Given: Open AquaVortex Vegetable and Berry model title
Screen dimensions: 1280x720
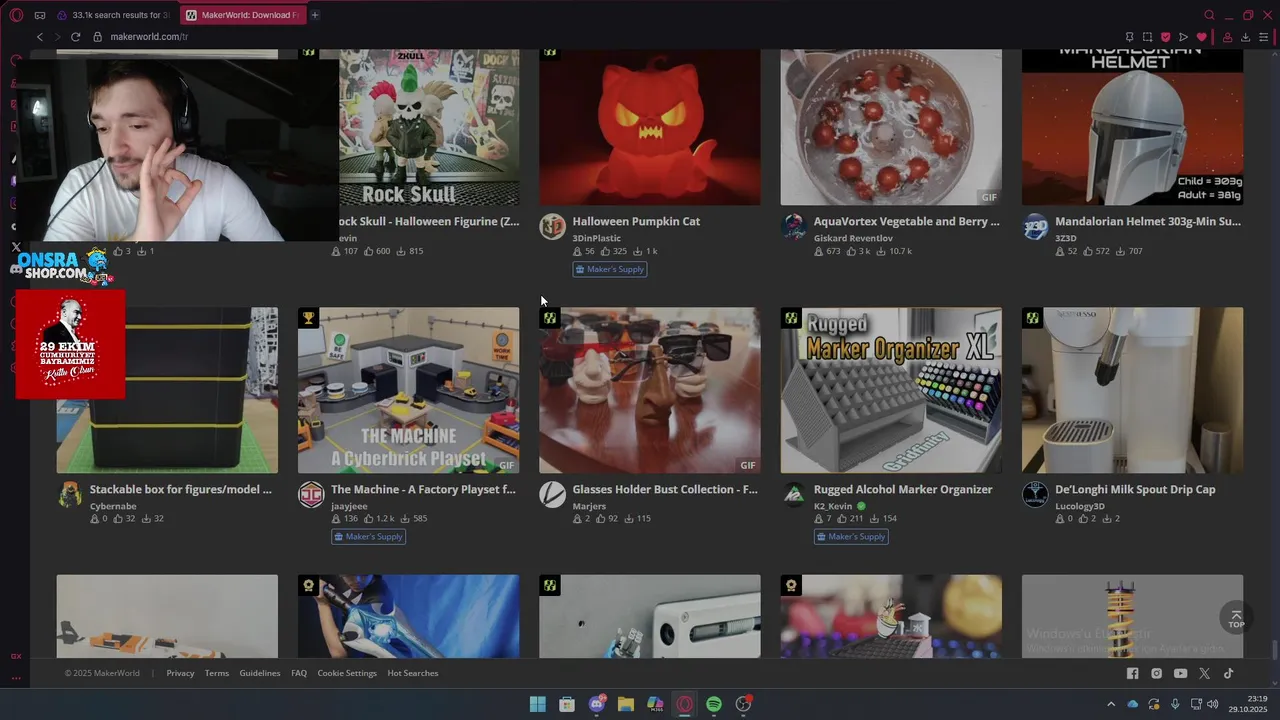Looking at the screenshot, I should (907, 221).
